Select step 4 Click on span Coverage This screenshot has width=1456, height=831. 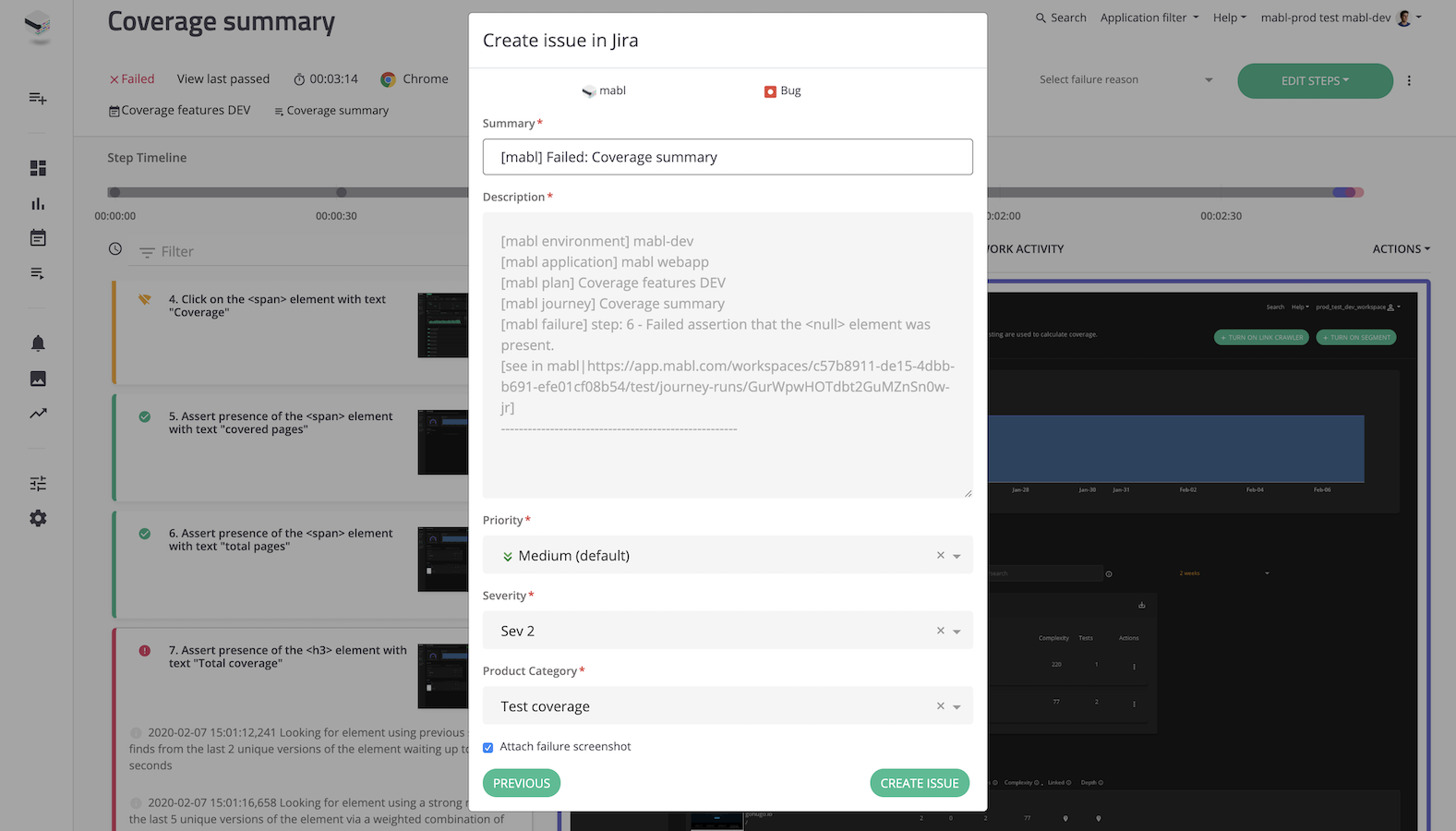coord(277,306)
